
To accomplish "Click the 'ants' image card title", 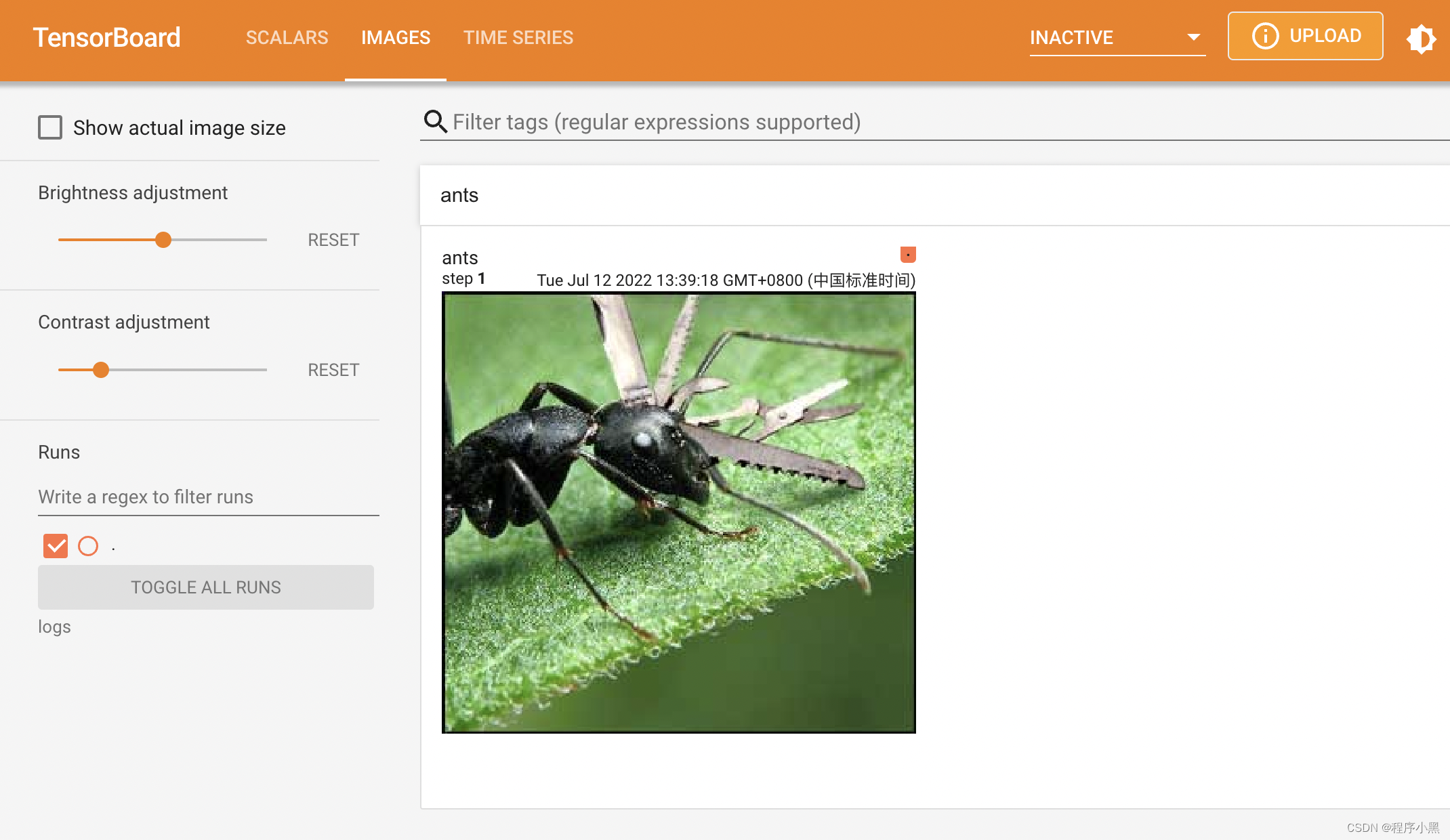I will coord(460,257).
